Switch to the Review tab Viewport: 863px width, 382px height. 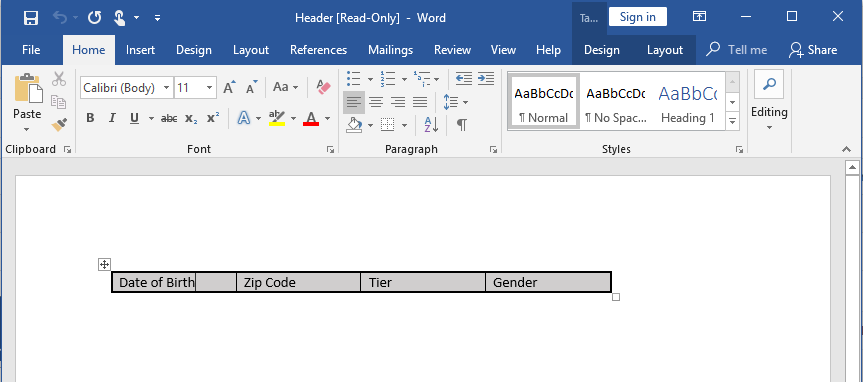coord(452,50)
